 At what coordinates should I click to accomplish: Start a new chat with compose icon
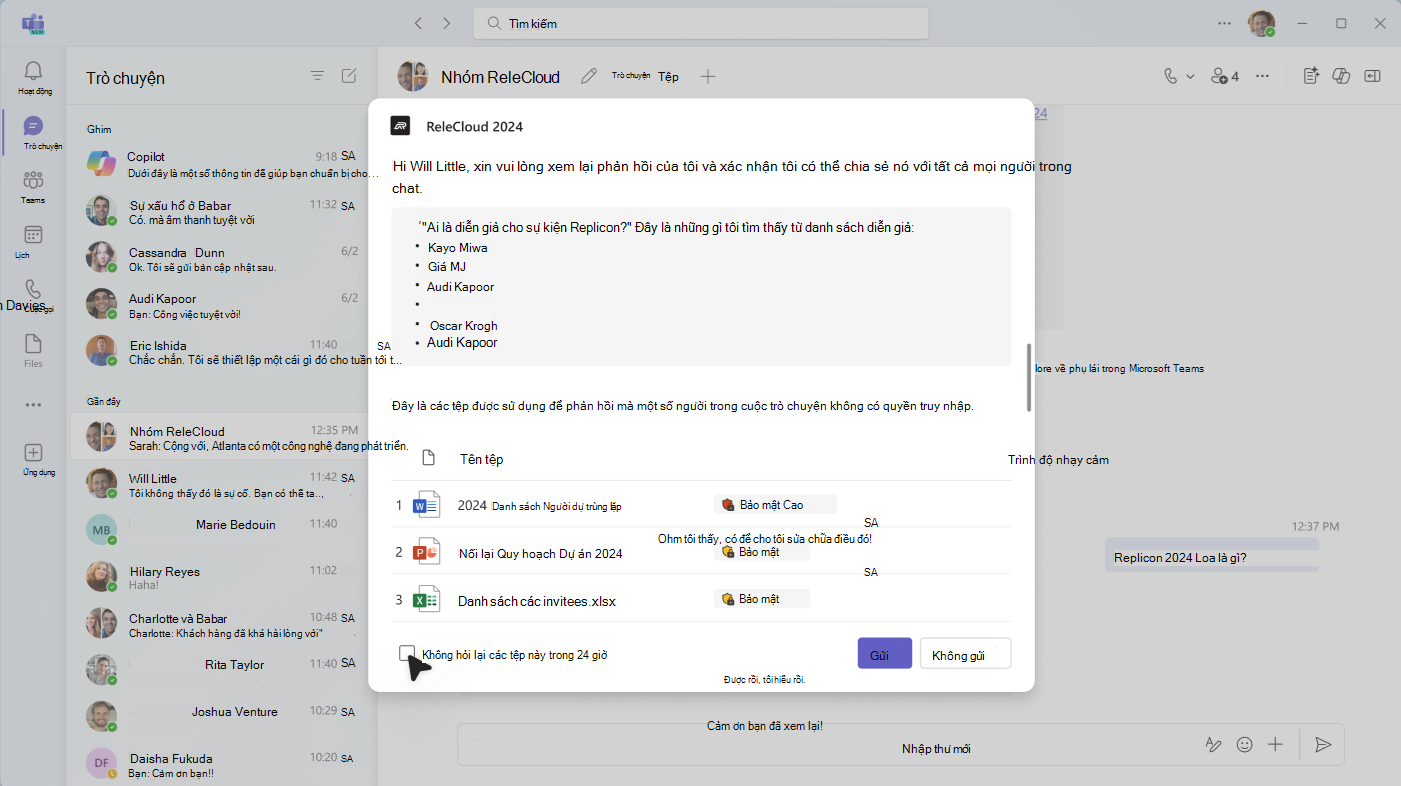pyautogui.click(x=348, y=76)
